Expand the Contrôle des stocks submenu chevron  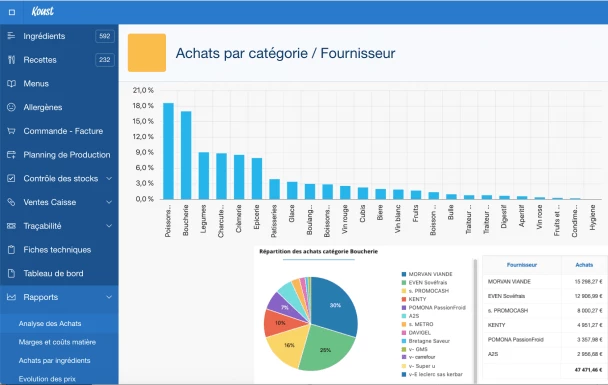click(x=109, y=178)
